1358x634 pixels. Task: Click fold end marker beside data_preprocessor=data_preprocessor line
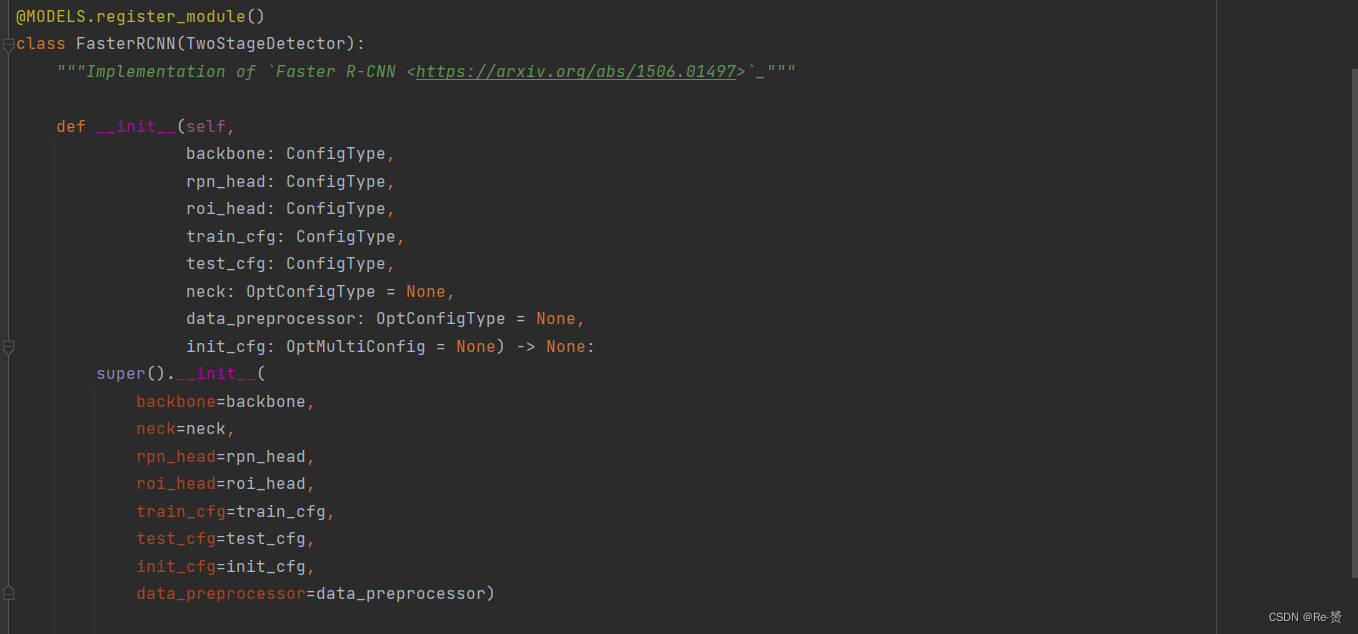click(8, 594)
